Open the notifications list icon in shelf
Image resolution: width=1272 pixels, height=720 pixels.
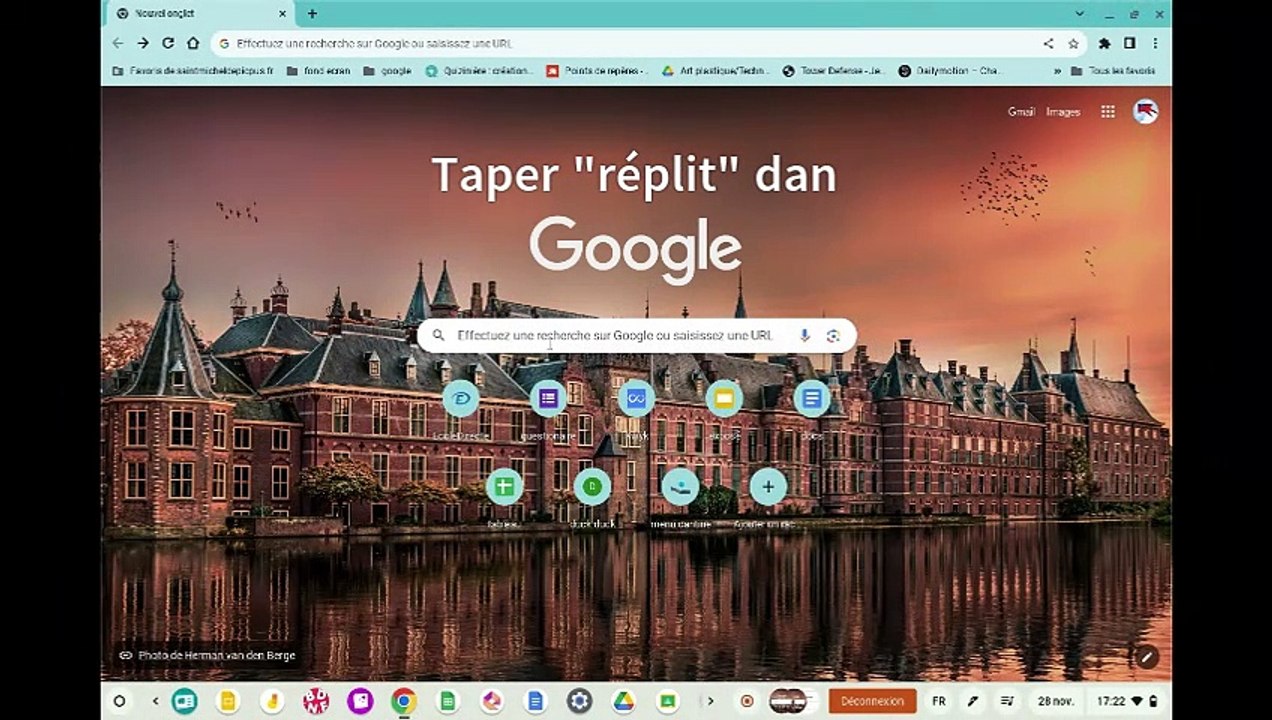click(x=1007, y=701)
